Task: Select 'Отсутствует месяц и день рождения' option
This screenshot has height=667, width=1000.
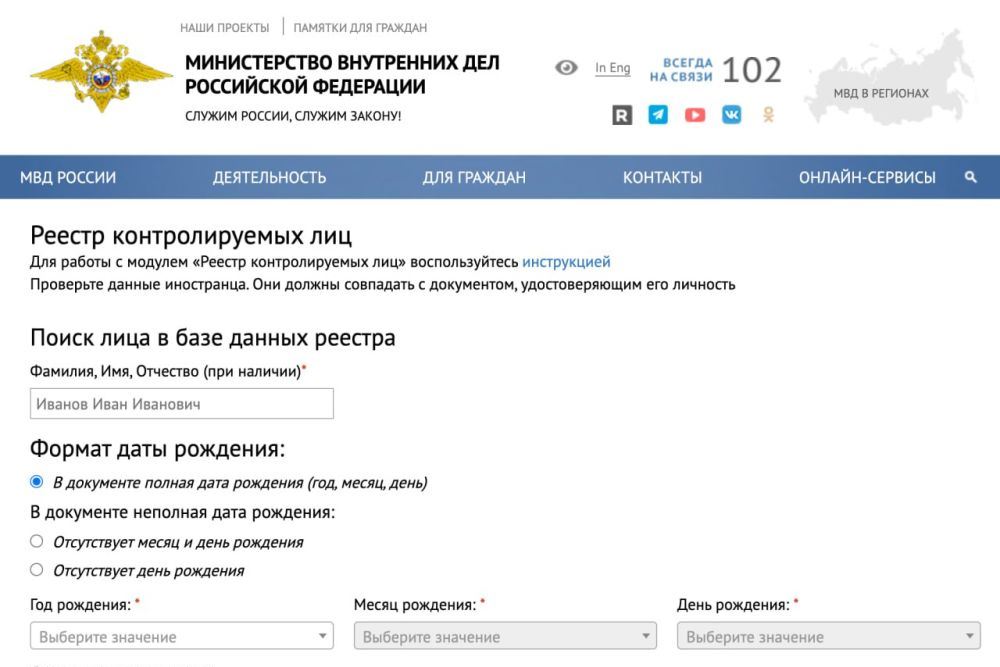Action: pyautogui.click(x=37, y=542)
